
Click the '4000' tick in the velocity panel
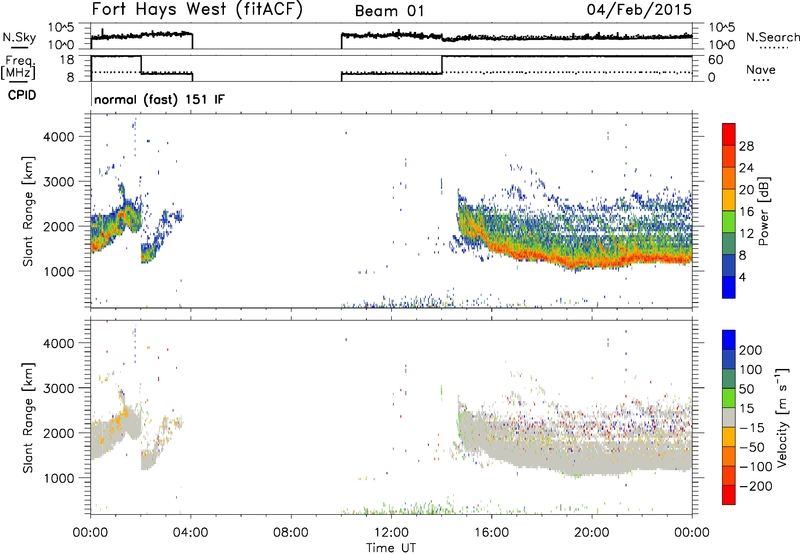(x=58, y=343)
